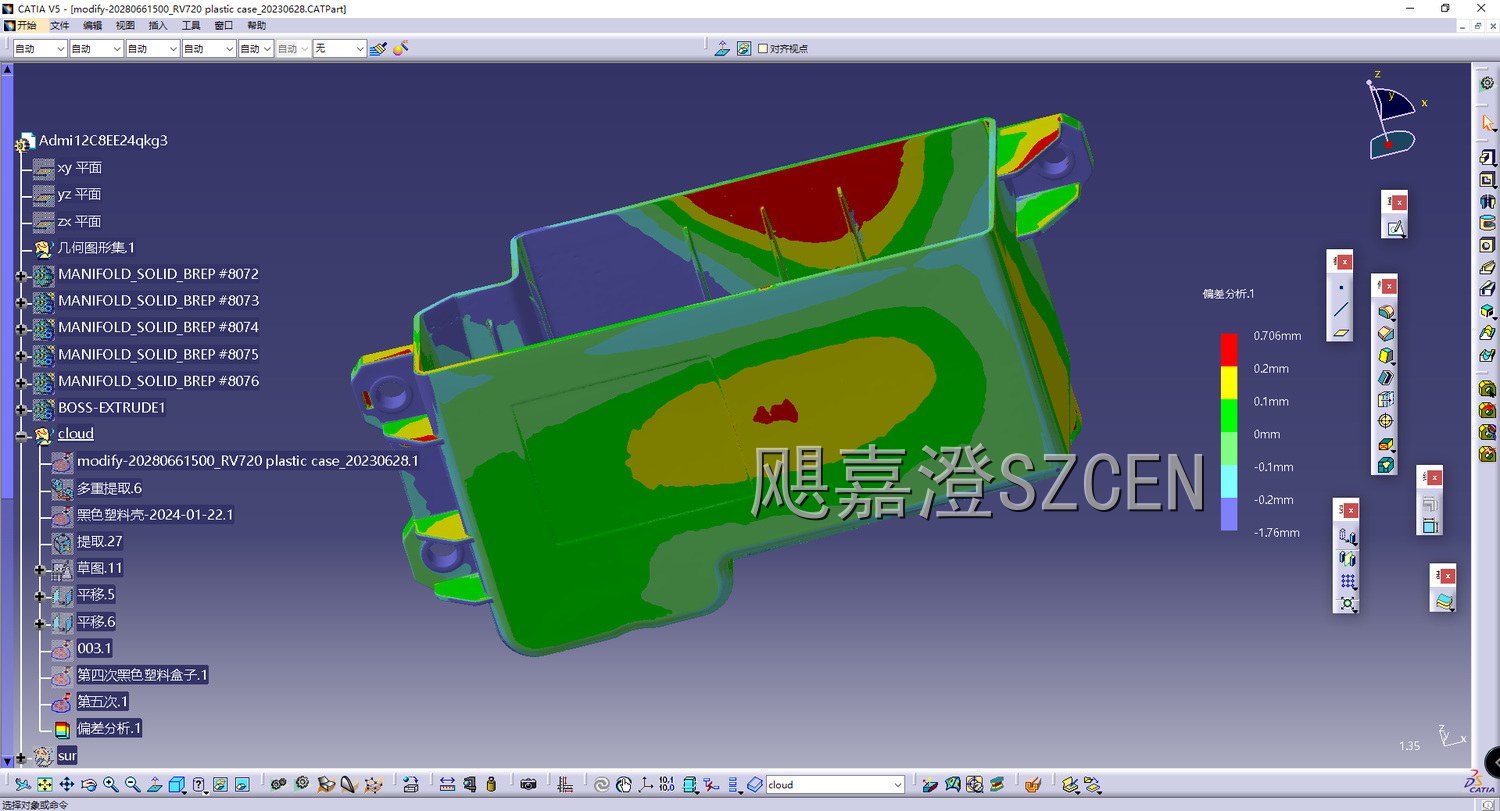Select 第四次黑色塑料盒子.1 tree item
This screenshot has height=811, width=1500.
(142, 675)
